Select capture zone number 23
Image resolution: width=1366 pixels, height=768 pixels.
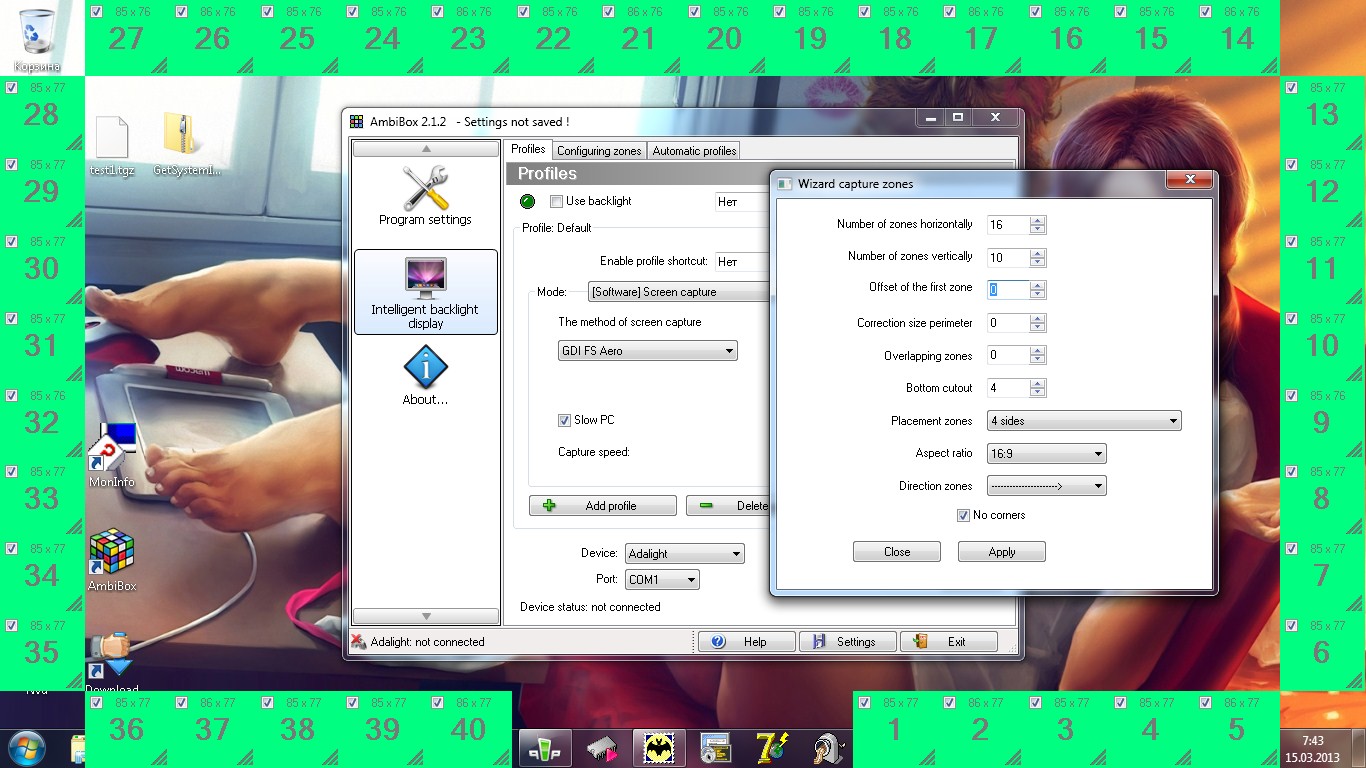tap(468, 38)
